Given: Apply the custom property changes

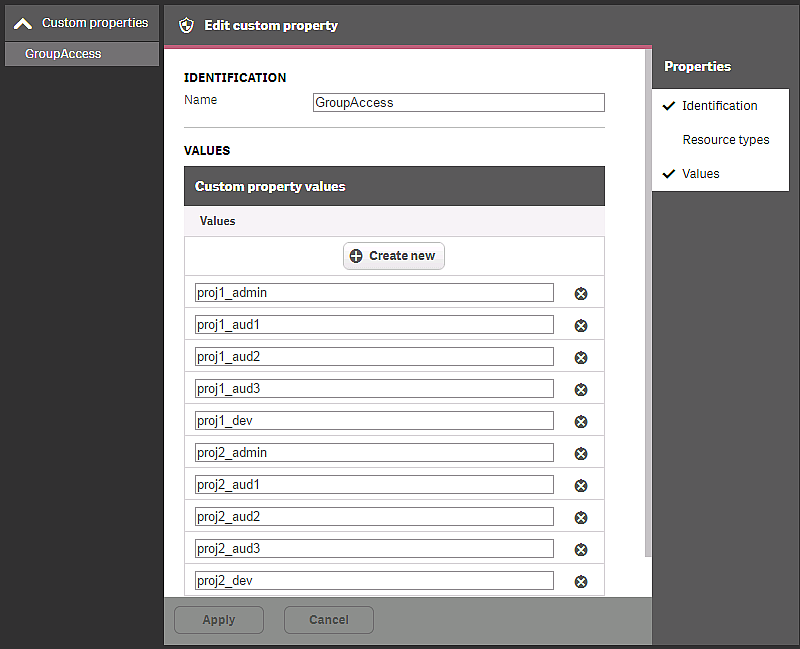Looking at the screenshot, I should point(218,619).
